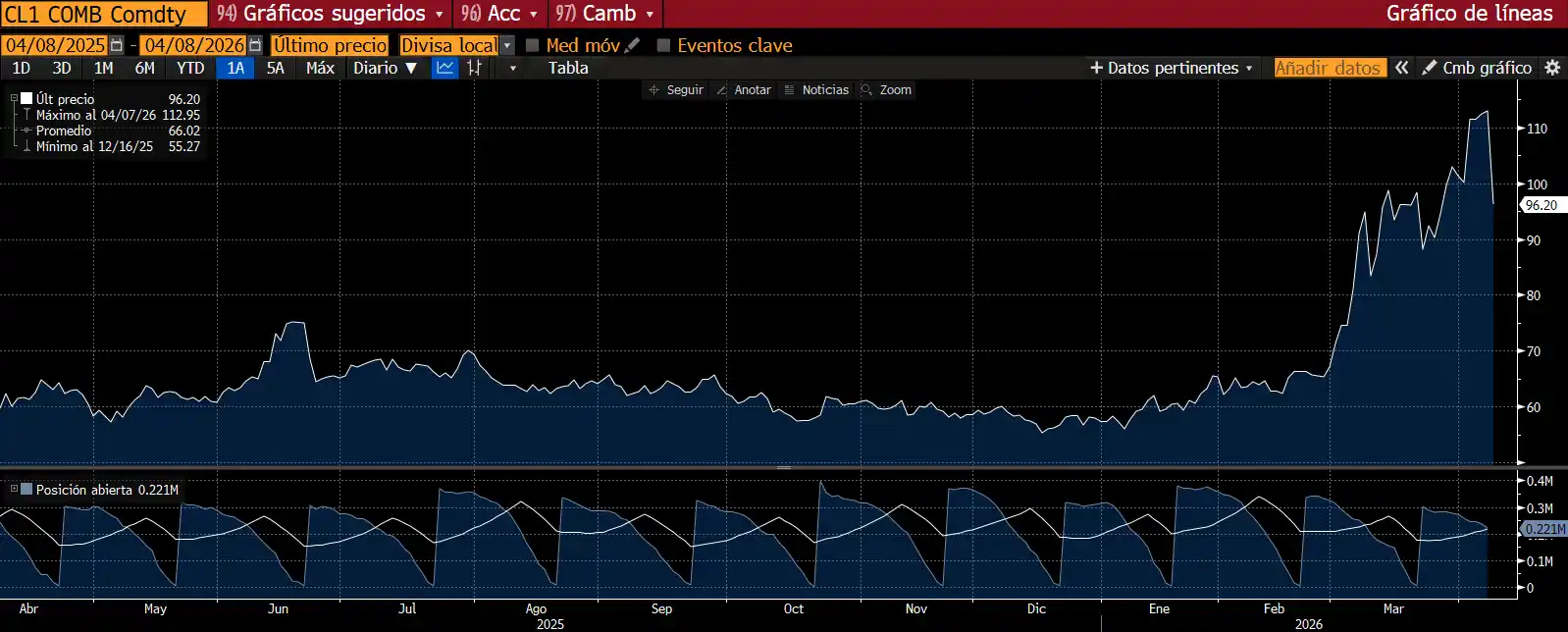The width and height of the screenshot is (1568, 632).
Task: Edit moving average with pencil icon
Action: [x=633, y=45]
